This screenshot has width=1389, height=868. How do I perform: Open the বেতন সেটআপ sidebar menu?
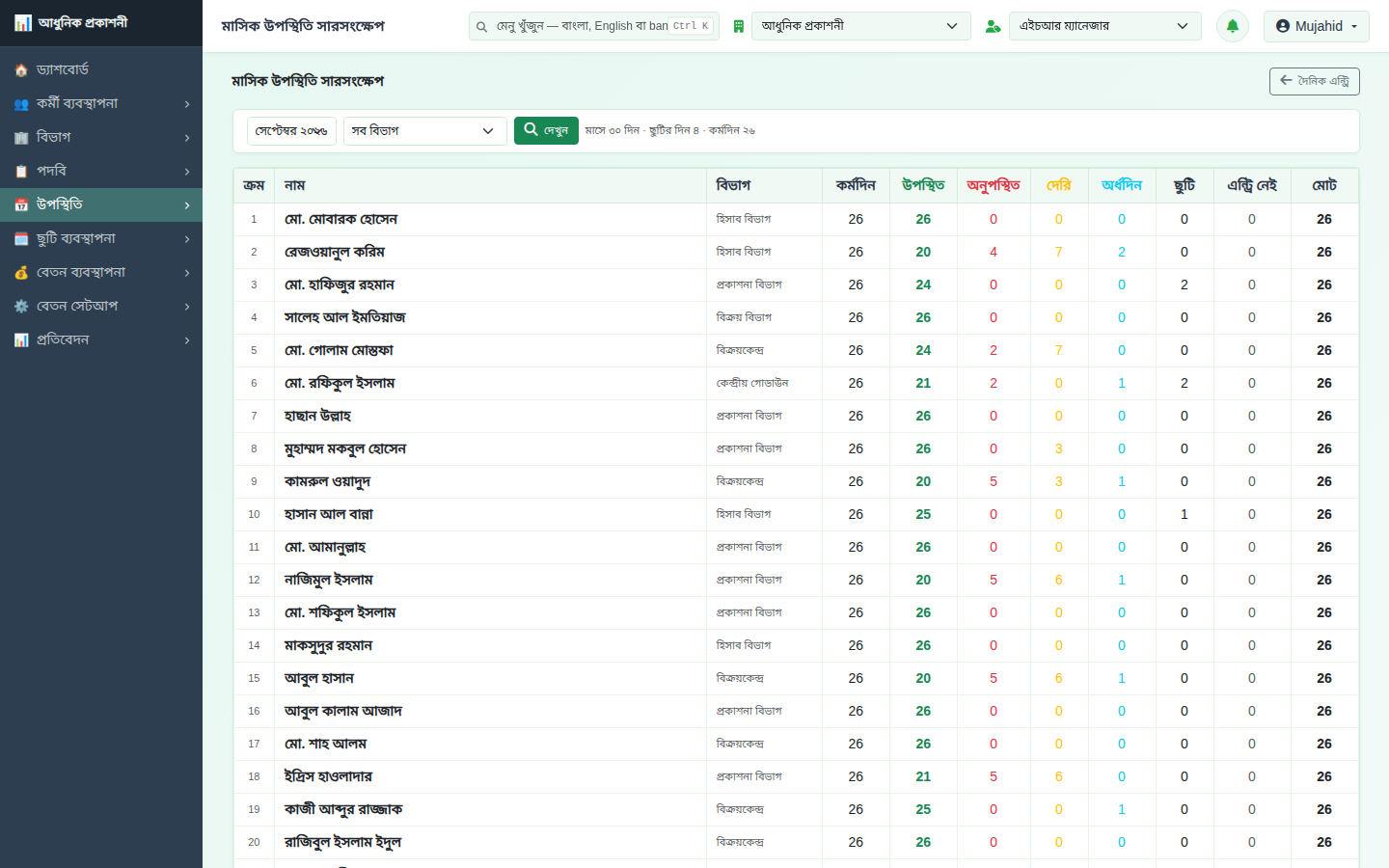point(101,306)
